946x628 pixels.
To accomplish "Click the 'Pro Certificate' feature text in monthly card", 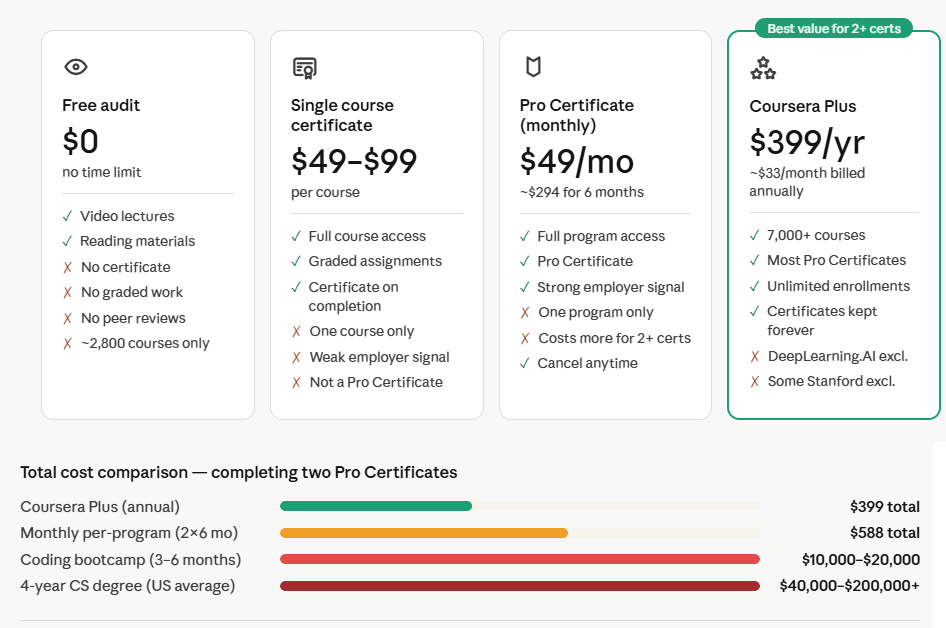I will 585,261.
